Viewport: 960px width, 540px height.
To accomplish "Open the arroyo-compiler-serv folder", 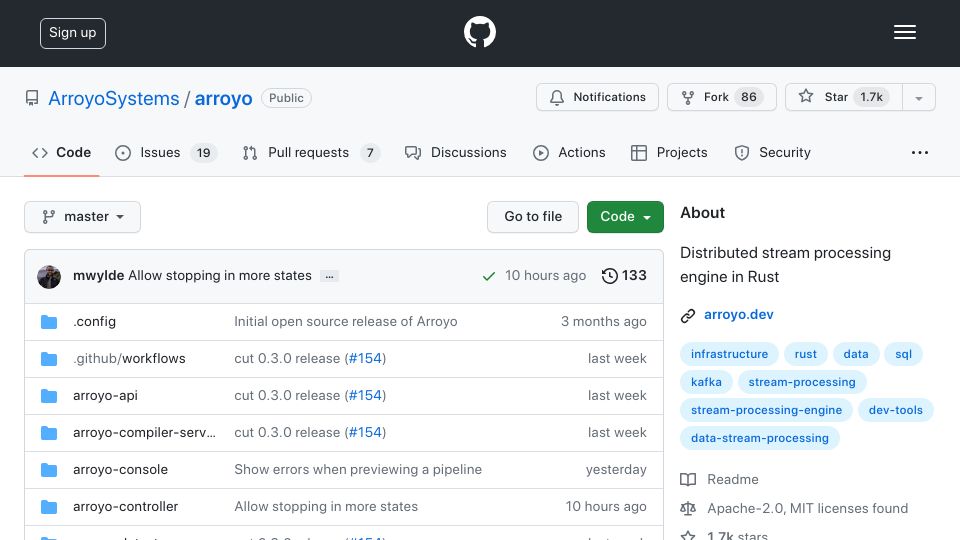I will 144,432.
